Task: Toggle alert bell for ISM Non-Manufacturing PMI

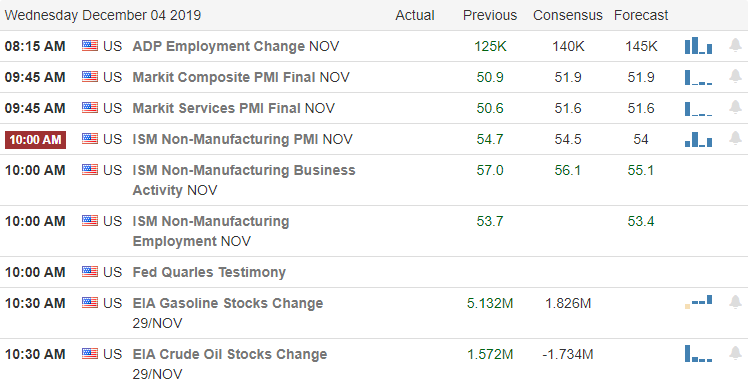Action: pos(736,138)
